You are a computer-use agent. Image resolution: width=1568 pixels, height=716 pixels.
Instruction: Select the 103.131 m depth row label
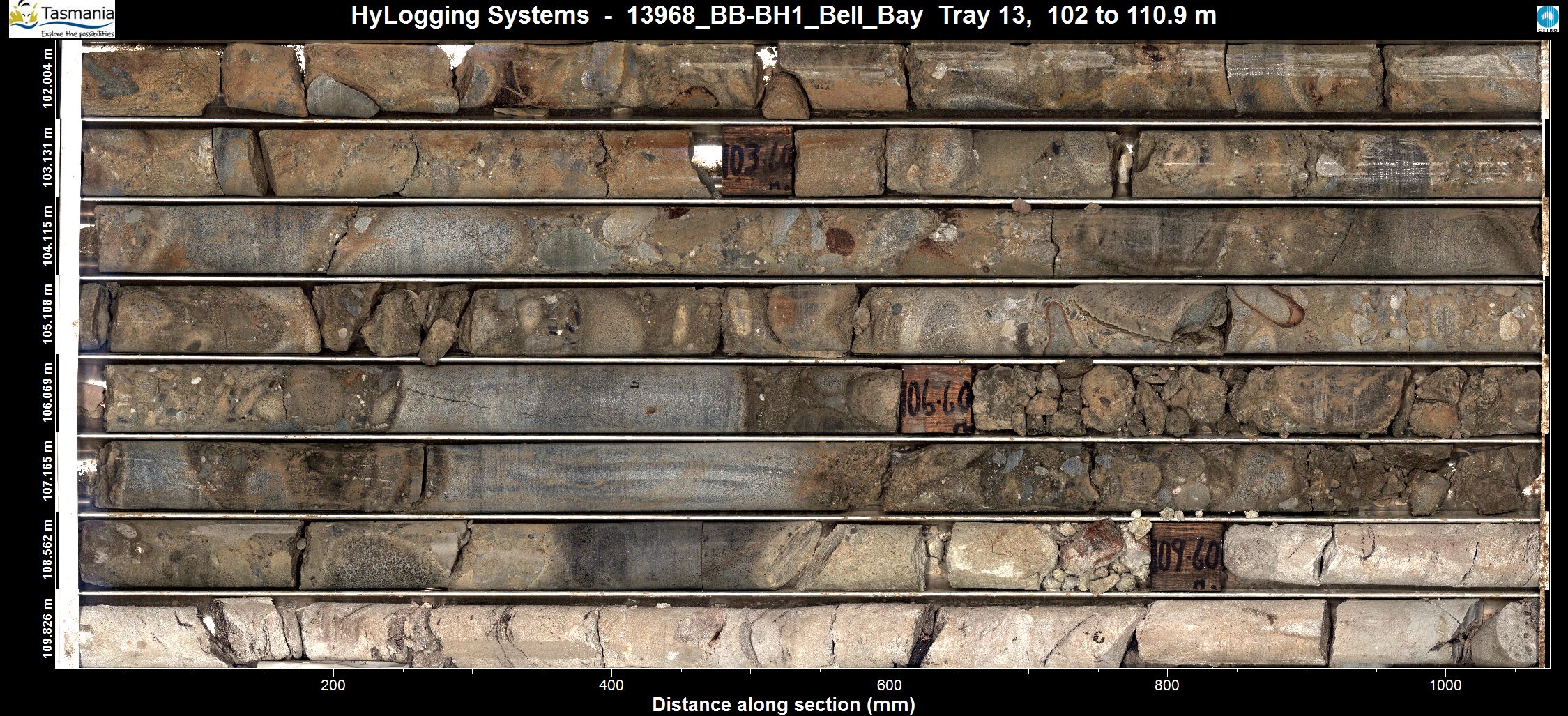click(x=47, y=157)
